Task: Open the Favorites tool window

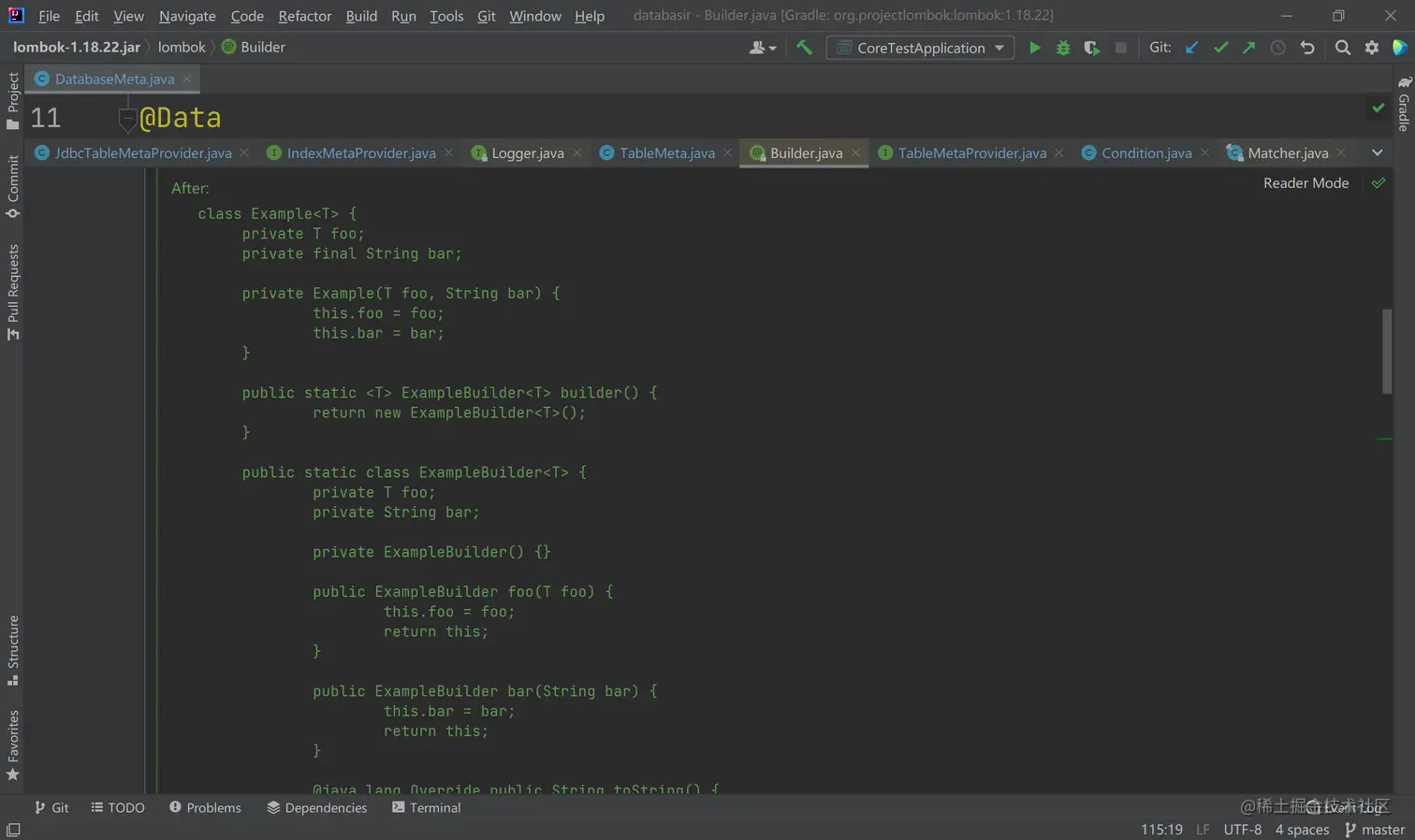Action: 12,746
